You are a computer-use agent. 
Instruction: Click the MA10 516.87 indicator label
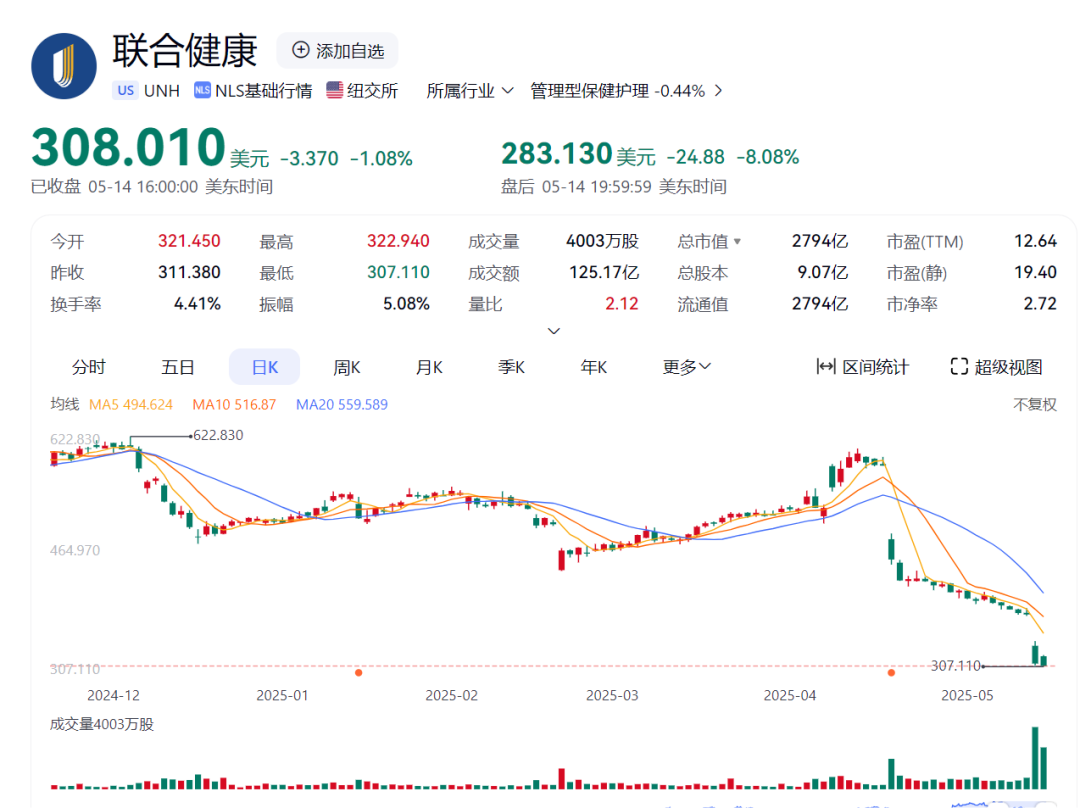click(x=234, y=404)
